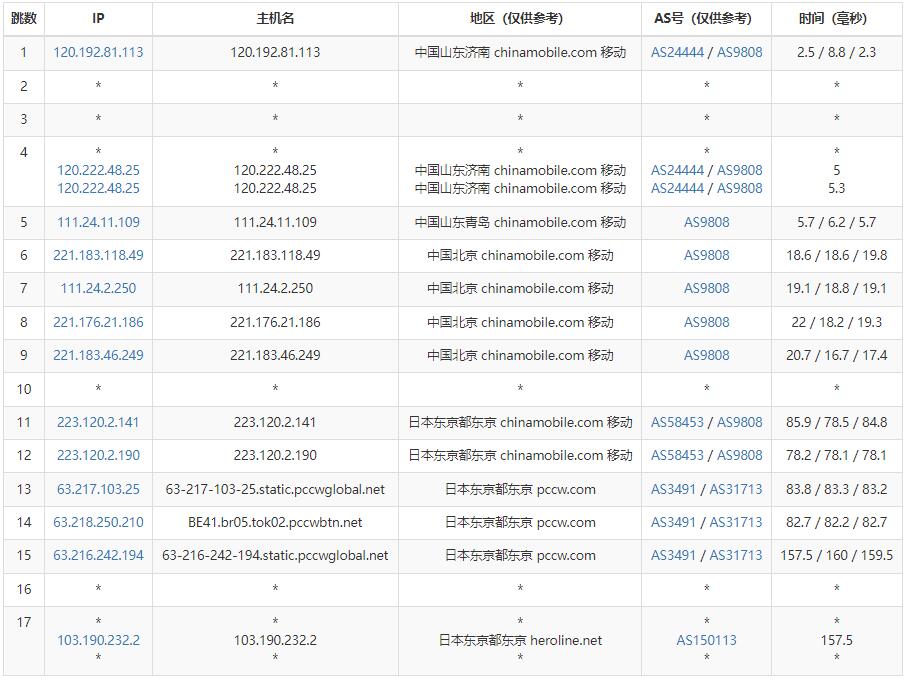The image size is (908, 680).
Task: Open the 103.190.232.2 link in IP column
Action: pos(98,640)
